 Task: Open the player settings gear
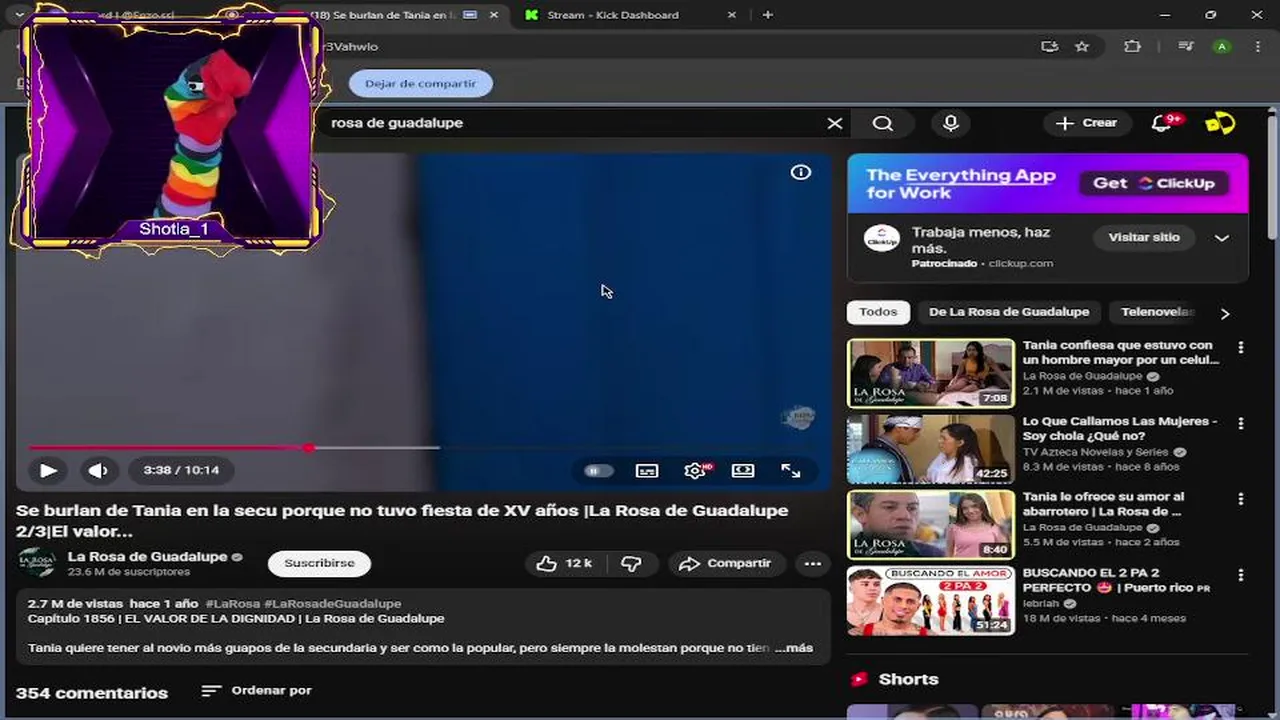coord(695,471)
